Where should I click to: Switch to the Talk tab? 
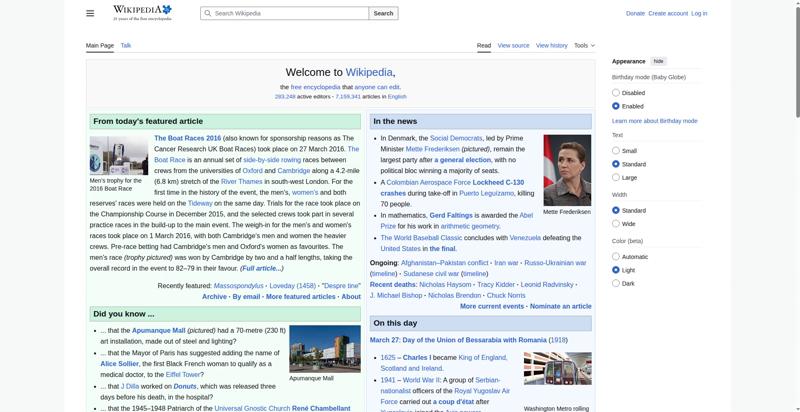pyautogui.click(x=126, y=45)
